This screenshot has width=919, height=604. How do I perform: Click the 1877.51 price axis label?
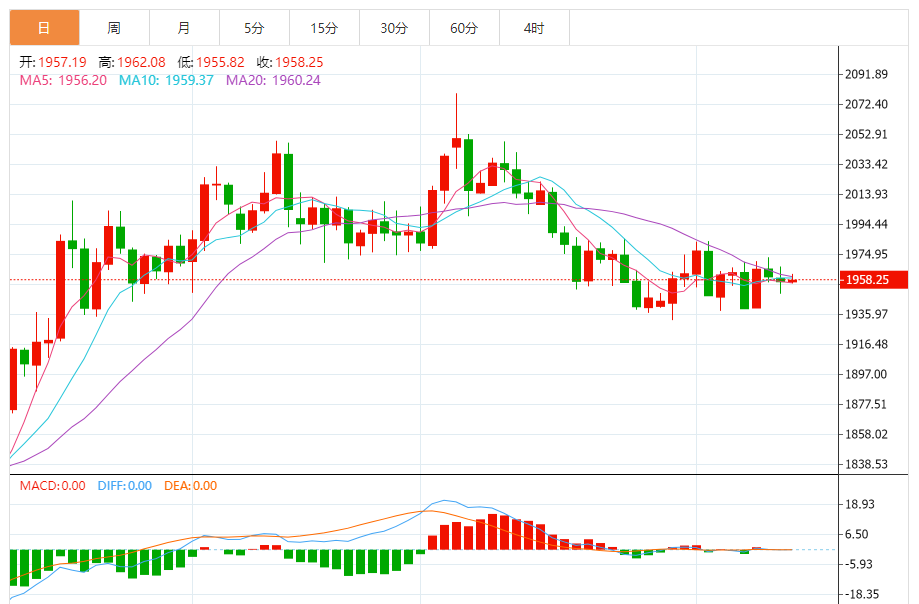tap(866, 404)
